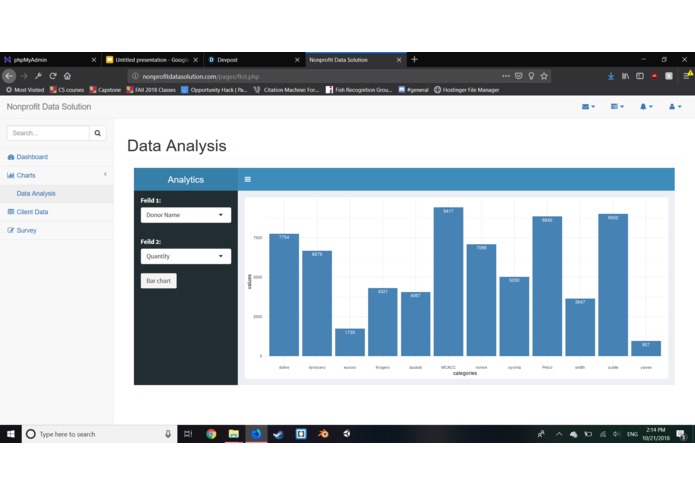This screenshot has width=695, height=494.
Task: Click the browser forward arrow
Action: click(24, 76)
